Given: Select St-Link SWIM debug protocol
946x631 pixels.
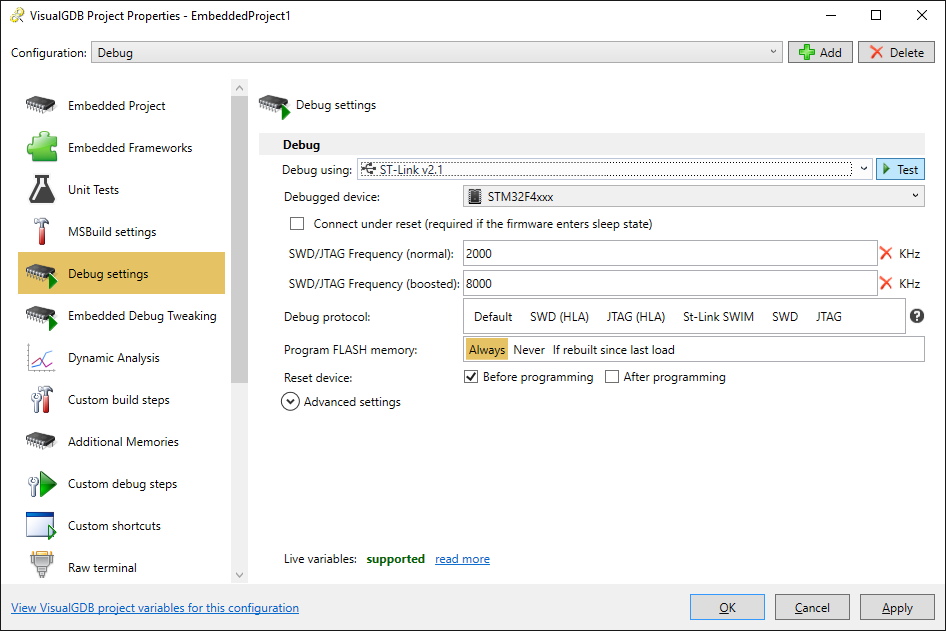Looking at the screenshot, I should pos(718,317).
